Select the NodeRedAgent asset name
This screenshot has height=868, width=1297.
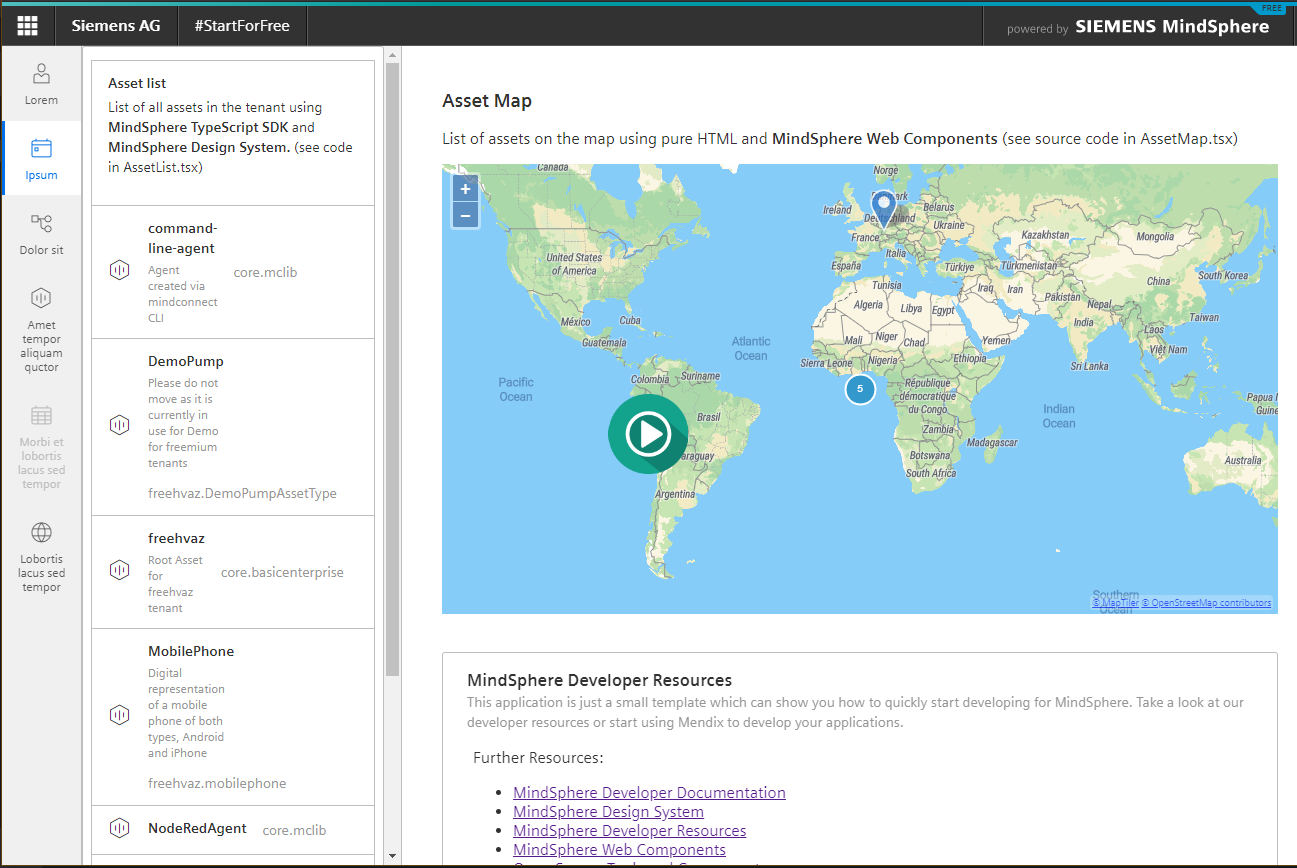(x=195, y=828)
